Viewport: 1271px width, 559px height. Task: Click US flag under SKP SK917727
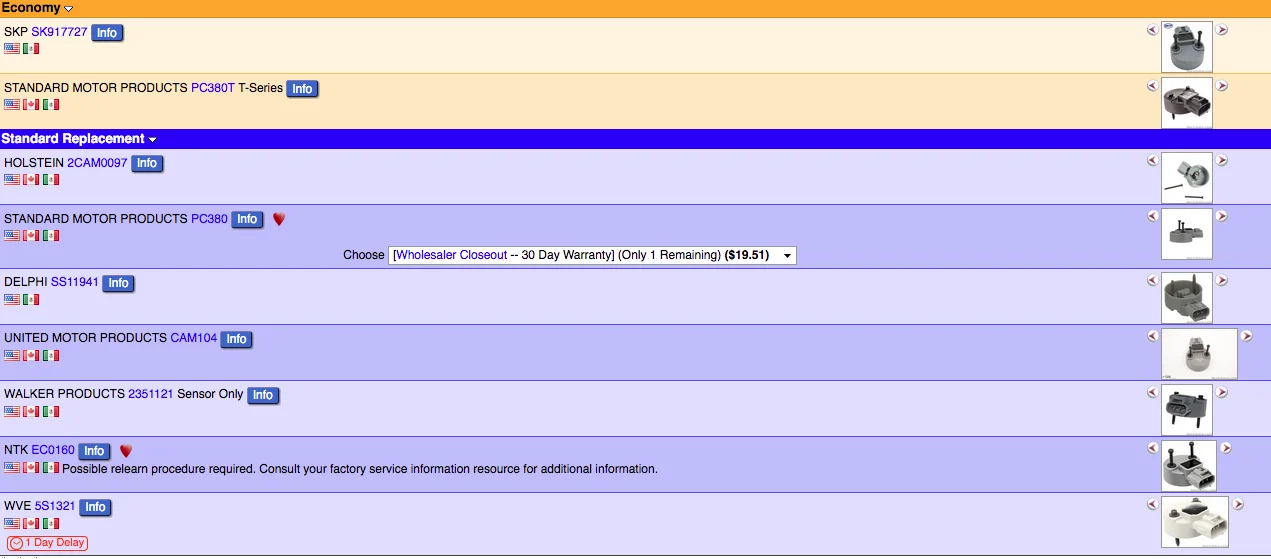[x=12, y=48]
